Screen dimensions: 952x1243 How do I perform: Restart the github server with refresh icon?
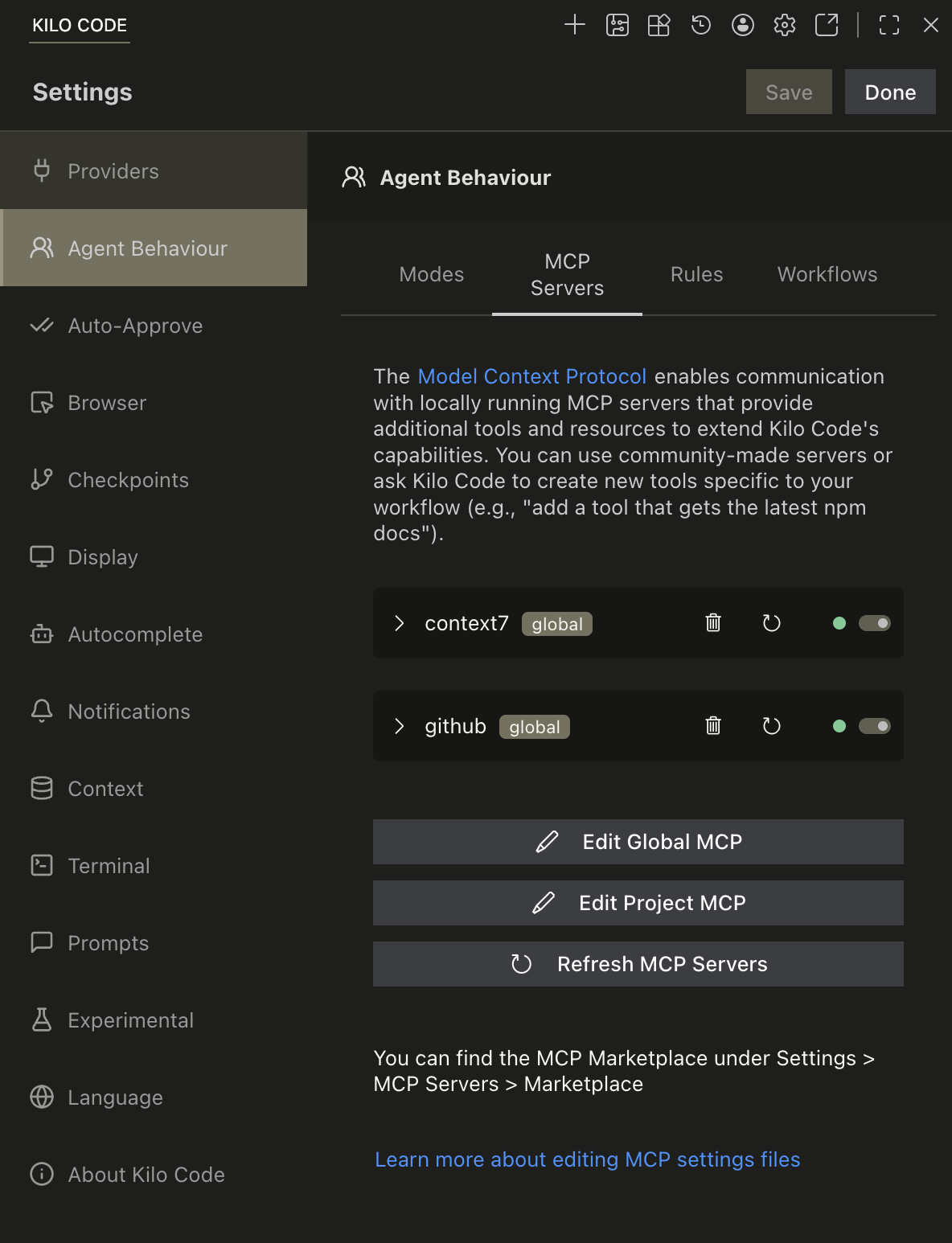click(771, 726)
